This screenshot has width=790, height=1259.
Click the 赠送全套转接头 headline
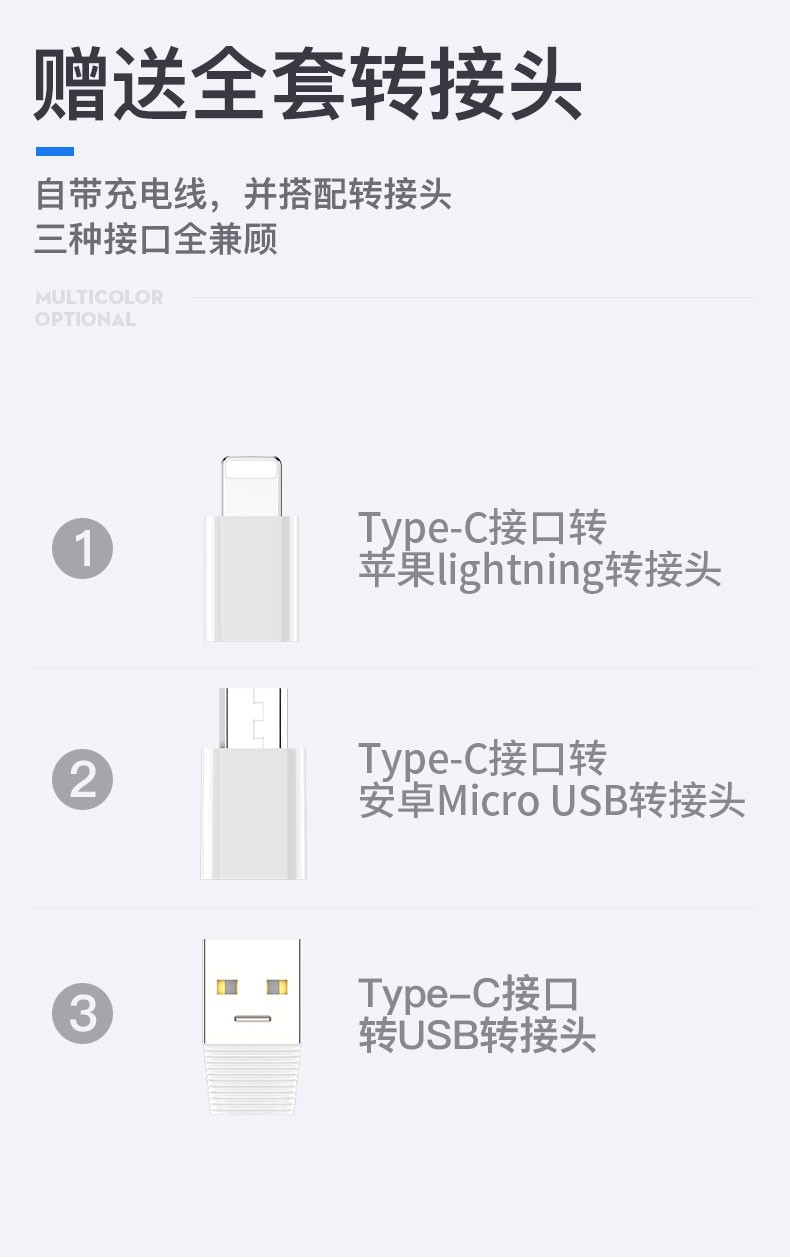(308, 84)
